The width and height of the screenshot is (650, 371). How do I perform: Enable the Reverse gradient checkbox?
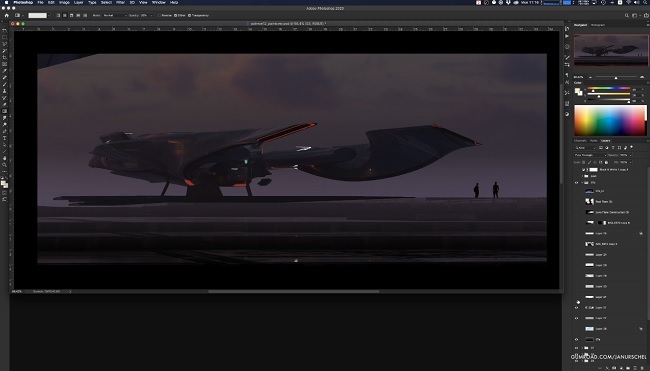pyautogui.click(x=159, y=15)
